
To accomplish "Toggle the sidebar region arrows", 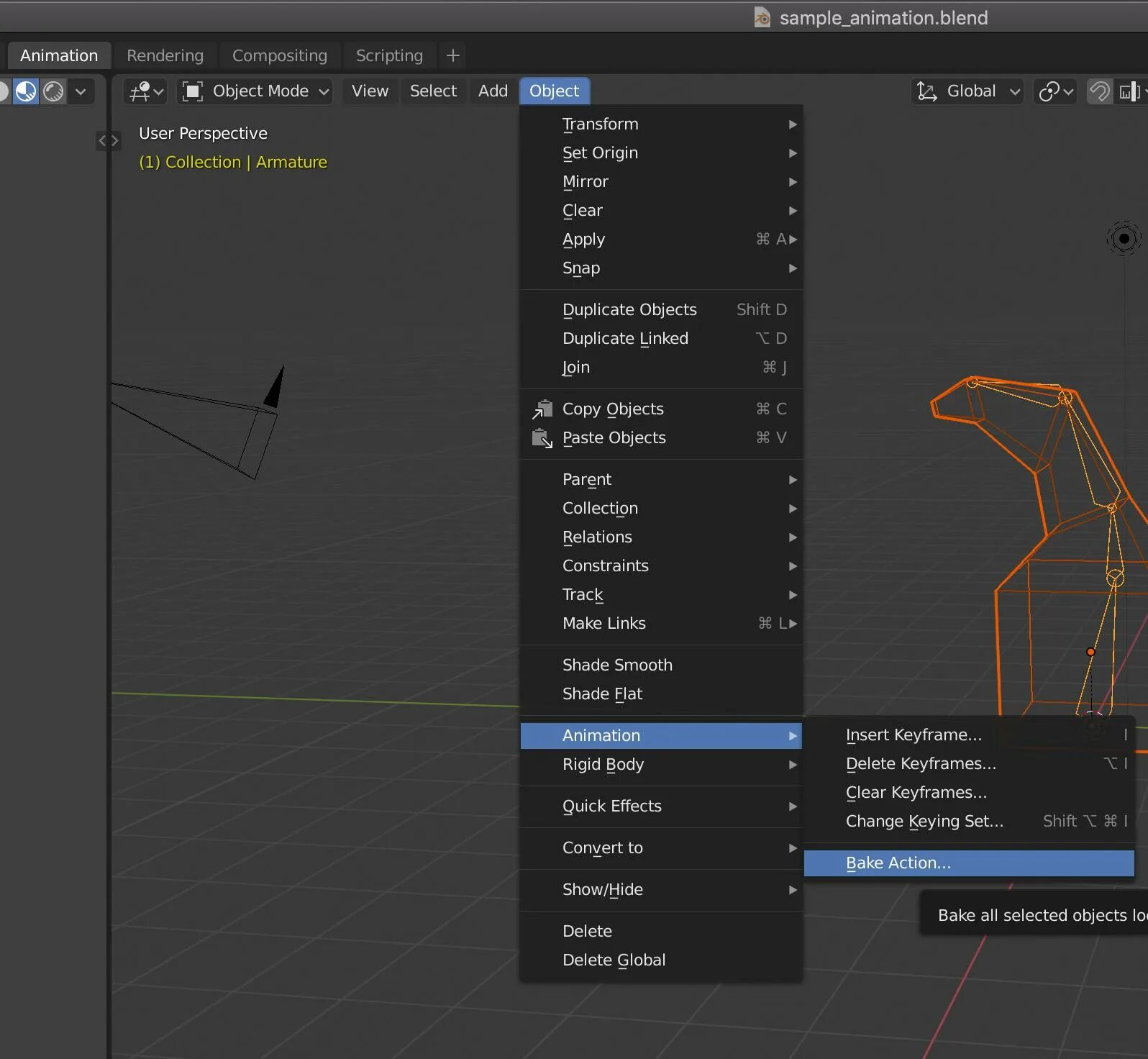I will coord(108,140).
